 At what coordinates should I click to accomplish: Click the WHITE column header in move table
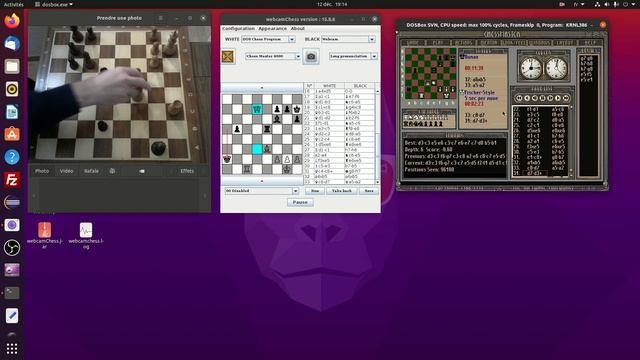pos(329,86)
